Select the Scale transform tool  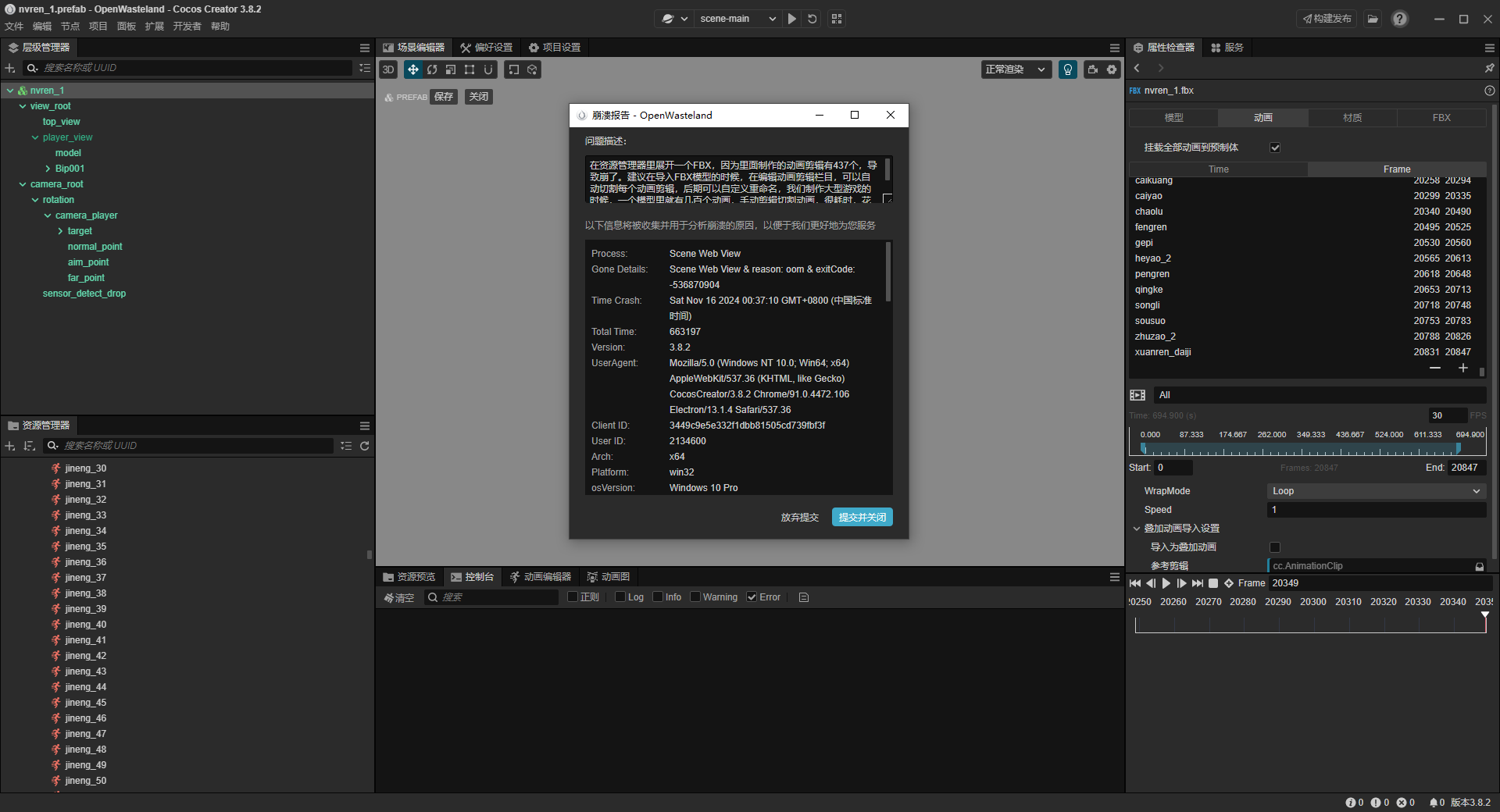point(451,69)
